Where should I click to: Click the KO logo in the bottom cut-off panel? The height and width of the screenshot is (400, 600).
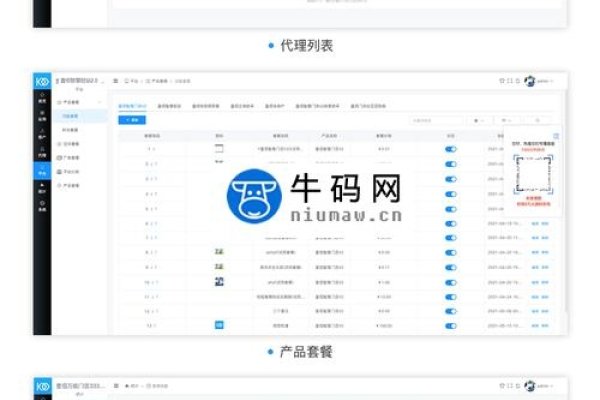point(42,387)
